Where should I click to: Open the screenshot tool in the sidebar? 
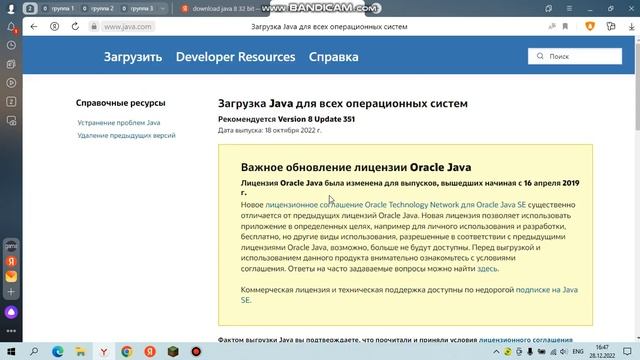pyautogui.click(x=11, y=121)
